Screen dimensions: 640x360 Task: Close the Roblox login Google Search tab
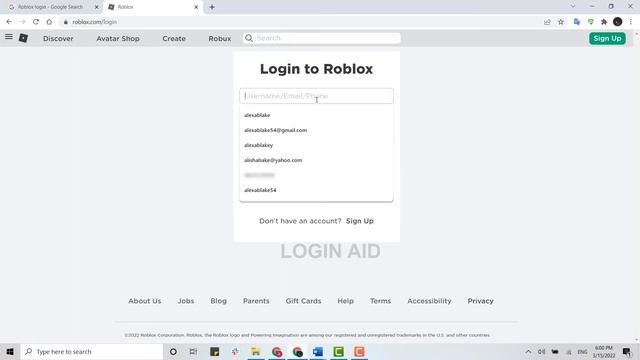[97, 7]
